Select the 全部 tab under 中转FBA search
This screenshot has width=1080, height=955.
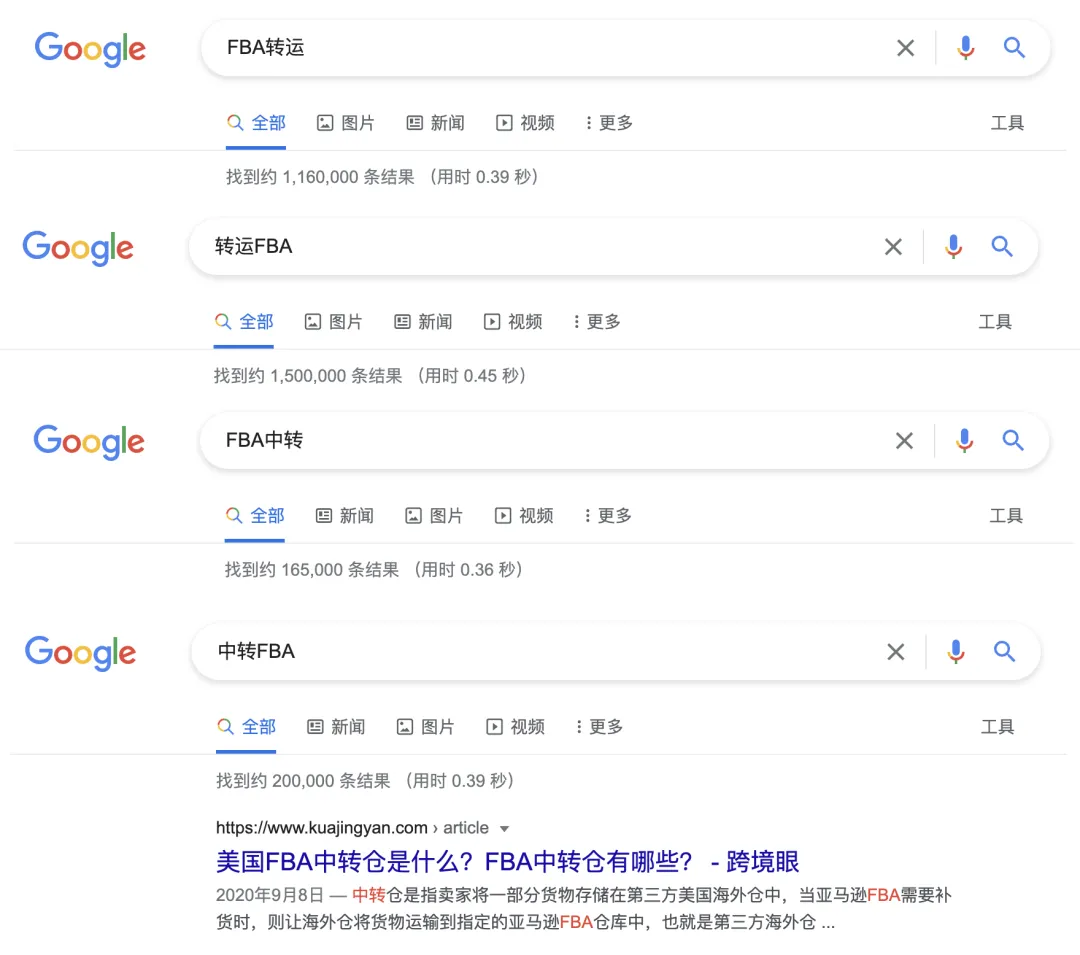(247, 727)
